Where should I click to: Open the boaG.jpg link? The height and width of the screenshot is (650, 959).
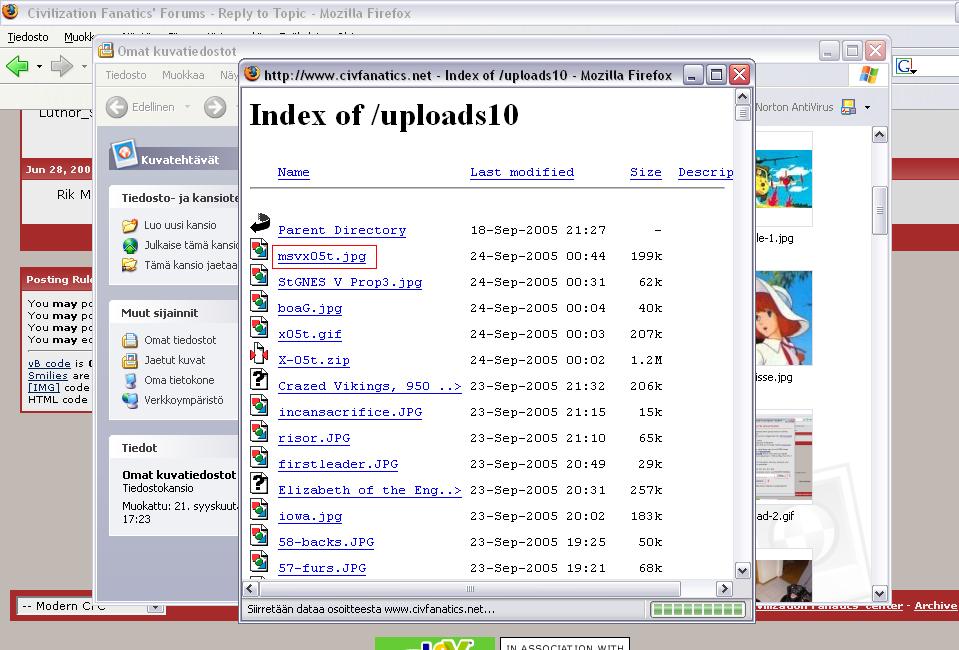point(309,308)
